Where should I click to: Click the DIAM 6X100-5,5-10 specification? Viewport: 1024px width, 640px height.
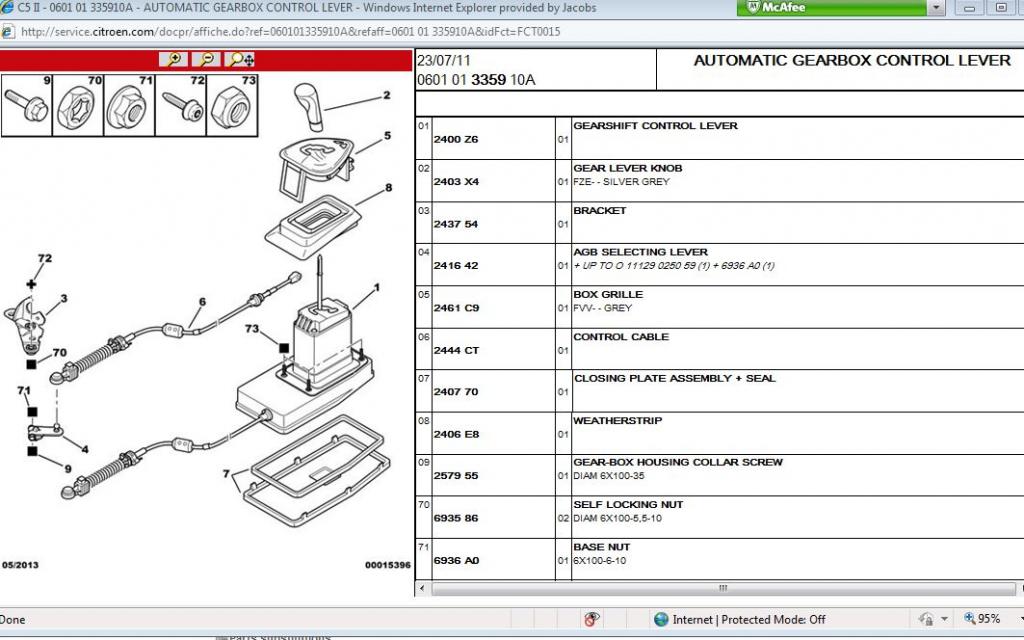[617, 518]
